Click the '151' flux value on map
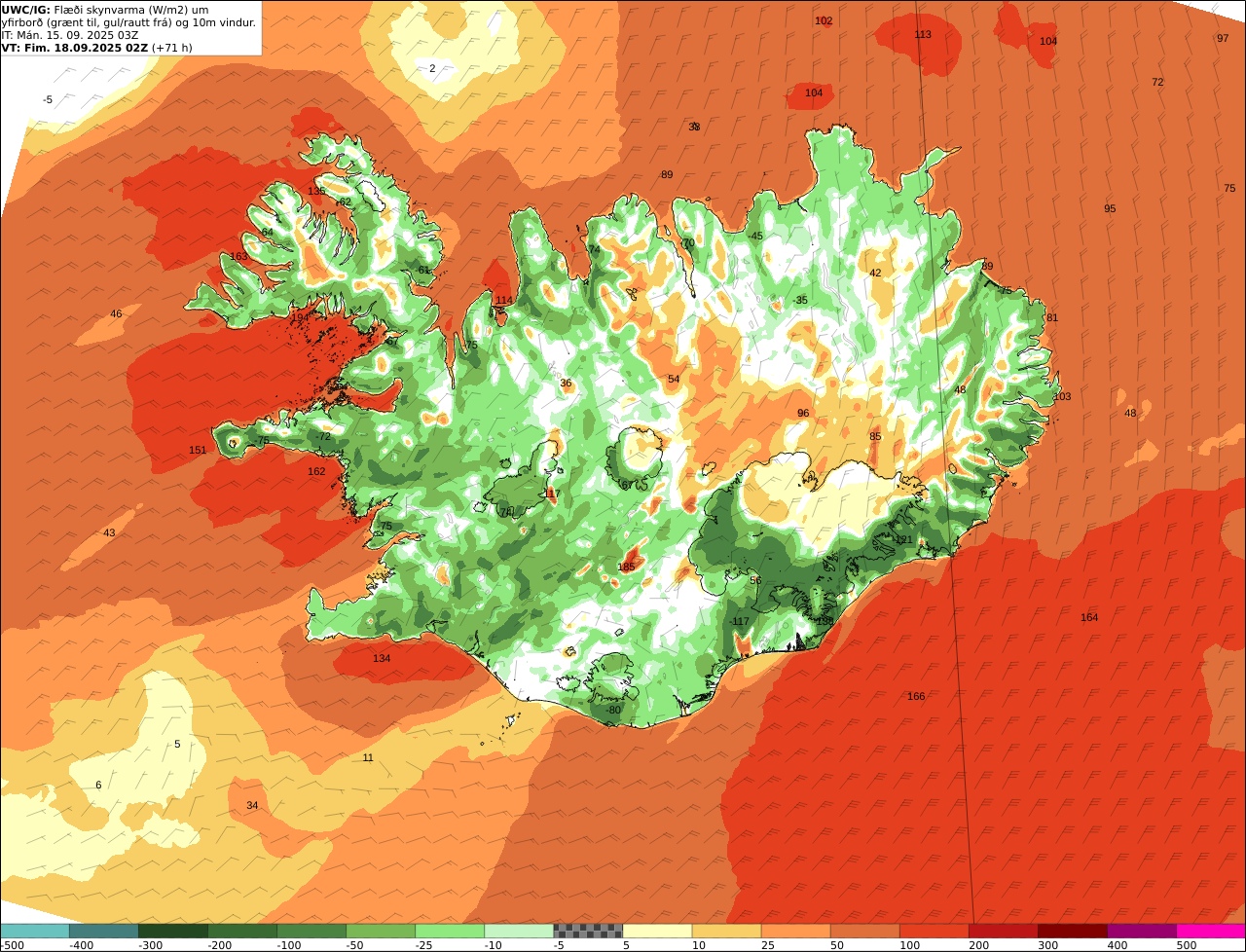The width and height of the screenshot is (1246, 952). point(198,450)
